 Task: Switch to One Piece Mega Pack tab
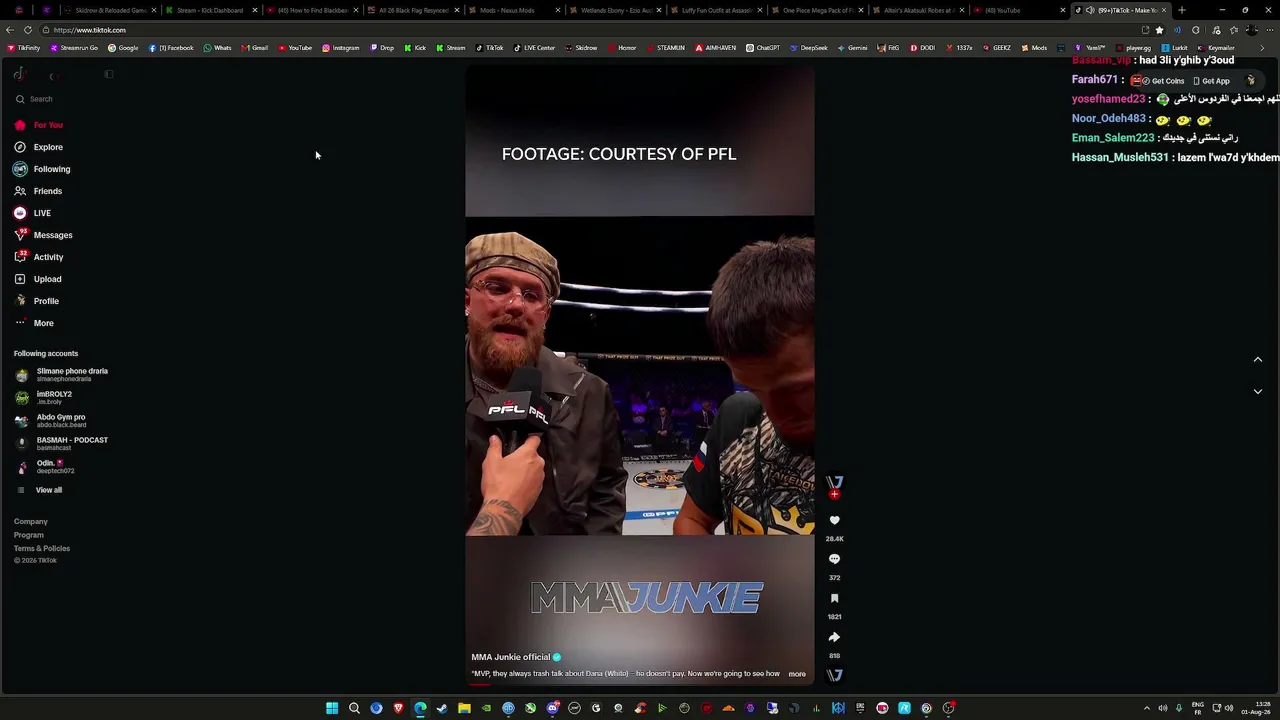818,10
